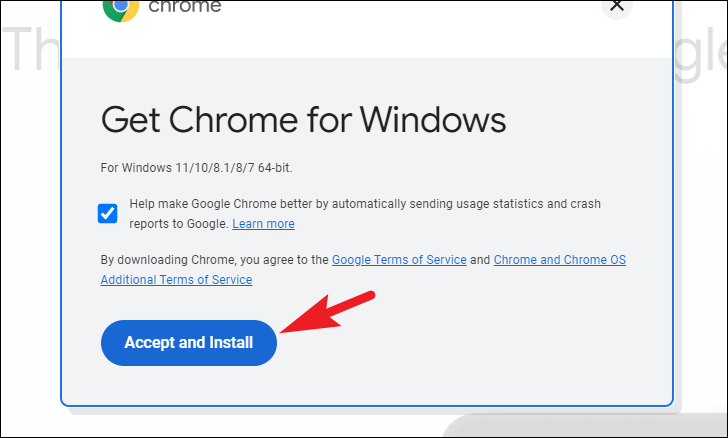Viewport: 728px width, 438px height.
Task: Click the red arrow annotation
Action: pos(328,312)
